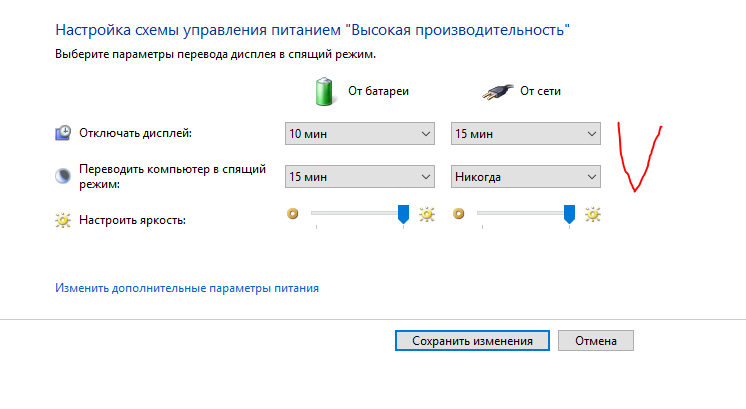The height and width of the screenshot is (409, 746).
Task: Click the bright sun icon after battery slider
Action: [x=427, y=213]
